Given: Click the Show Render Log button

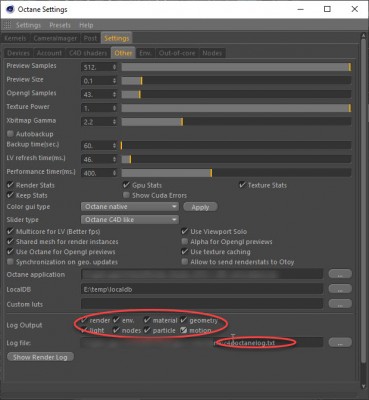Looking at the screenshot, I should tap(40, 357).
